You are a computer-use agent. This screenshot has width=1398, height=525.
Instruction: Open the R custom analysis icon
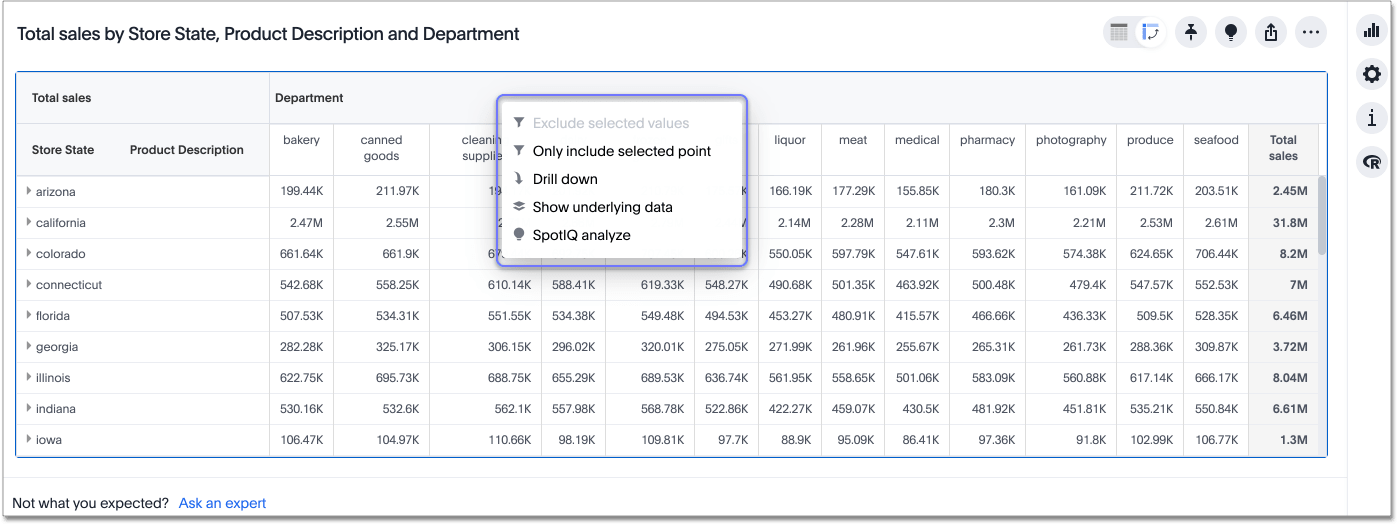point(1370,162)
